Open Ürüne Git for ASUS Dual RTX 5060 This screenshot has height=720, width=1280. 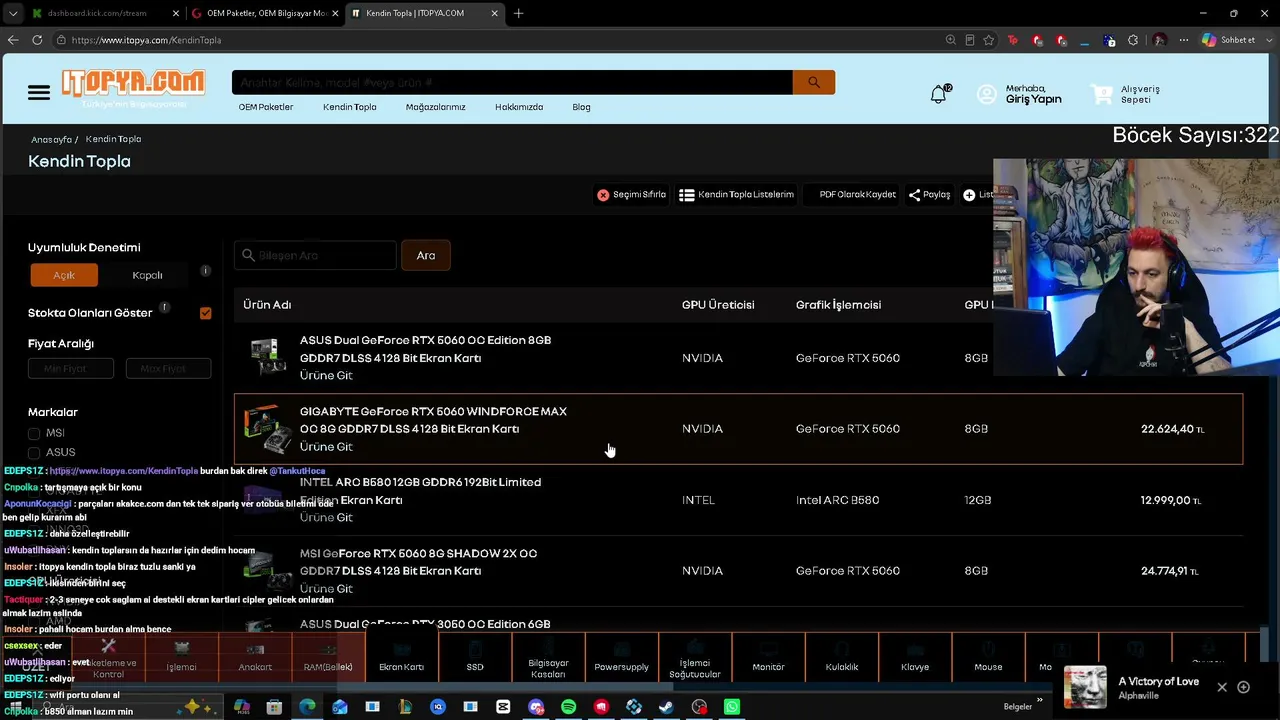click(326, 376)
